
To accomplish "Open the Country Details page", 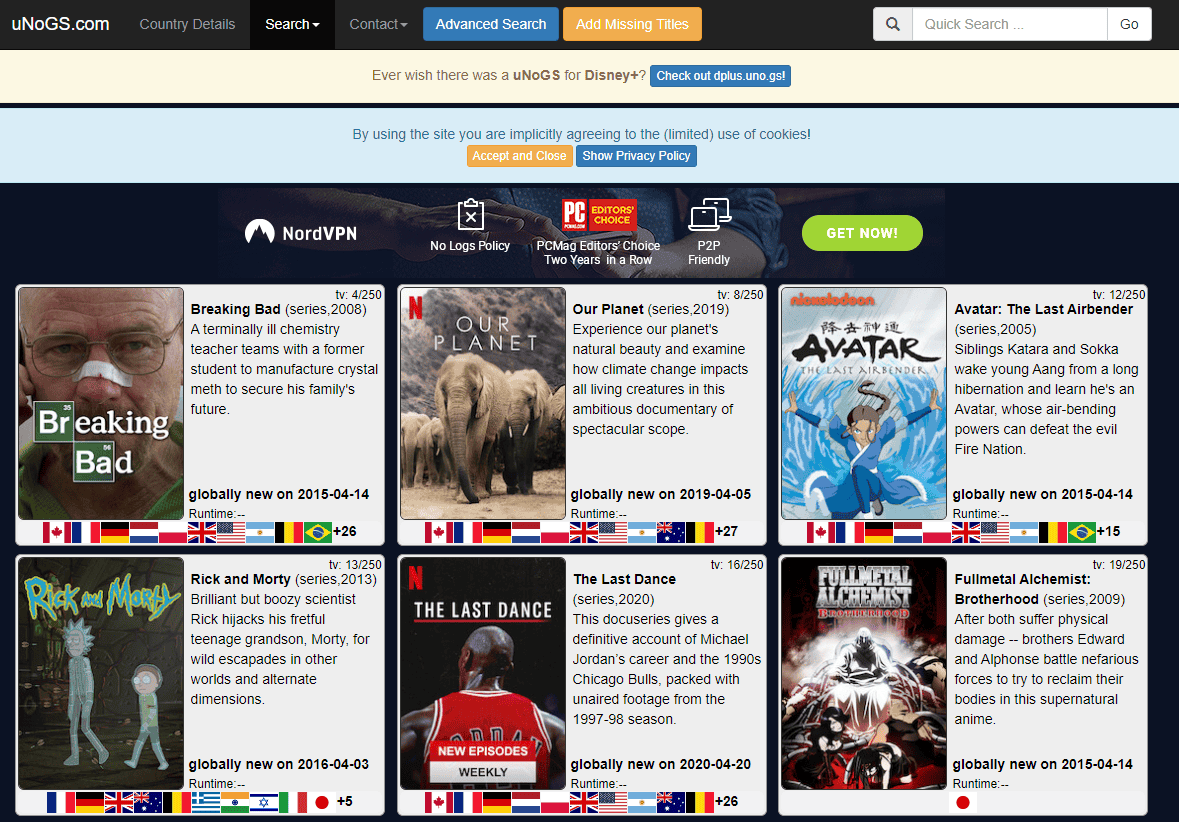I will click(187, 24).
